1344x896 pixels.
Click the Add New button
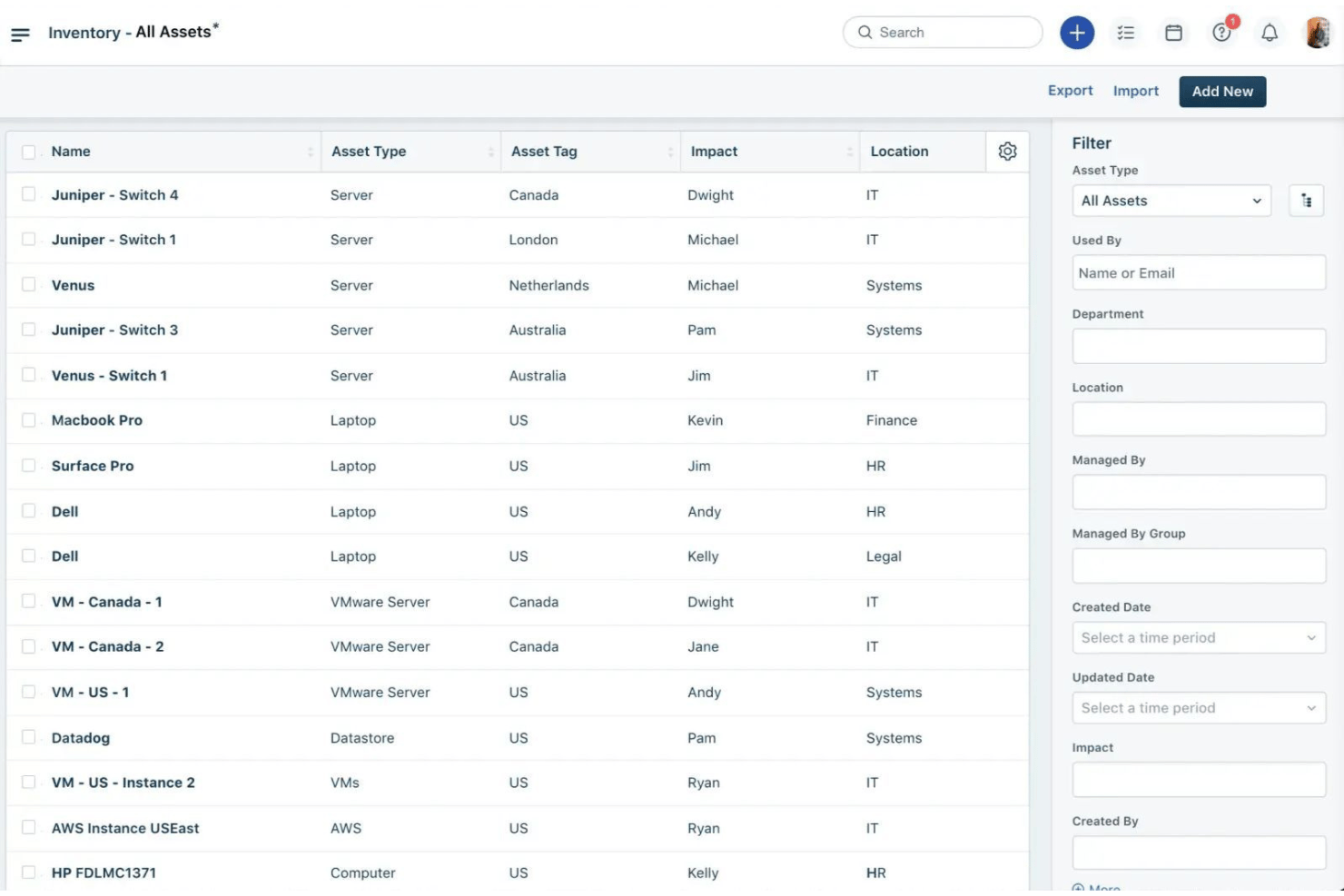coord(1222,92)
